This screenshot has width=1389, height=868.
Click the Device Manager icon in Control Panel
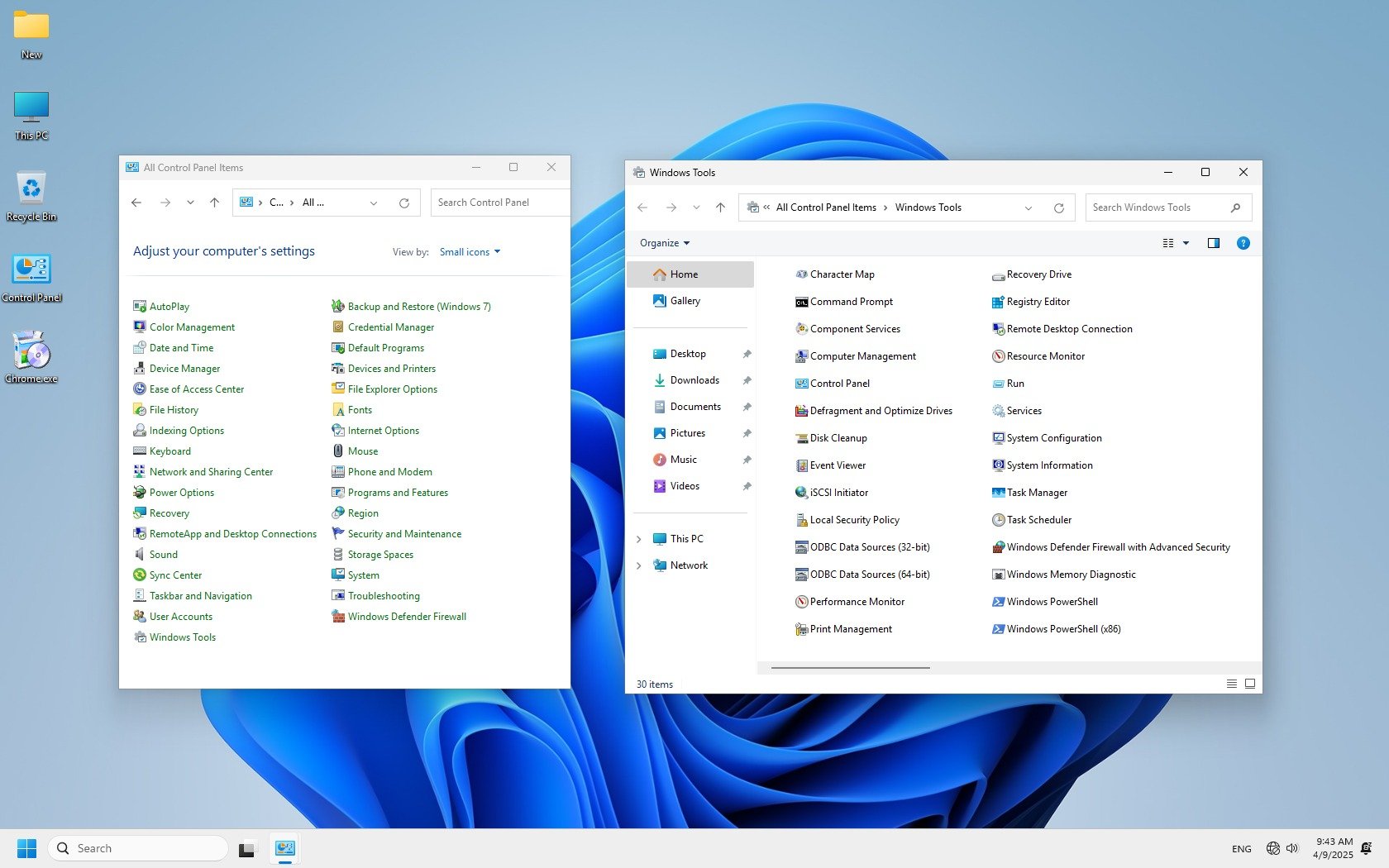(140, 369)
